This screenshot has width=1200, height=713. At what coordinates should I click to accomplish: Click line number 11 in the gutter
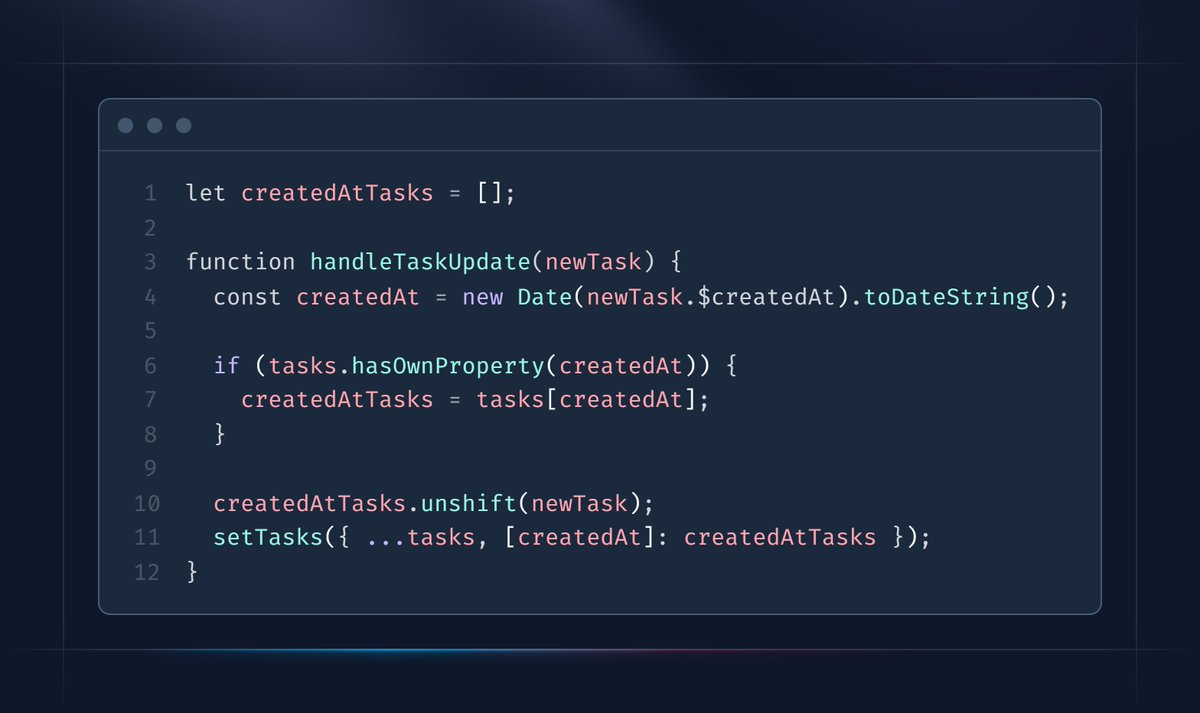coord(146,538)
